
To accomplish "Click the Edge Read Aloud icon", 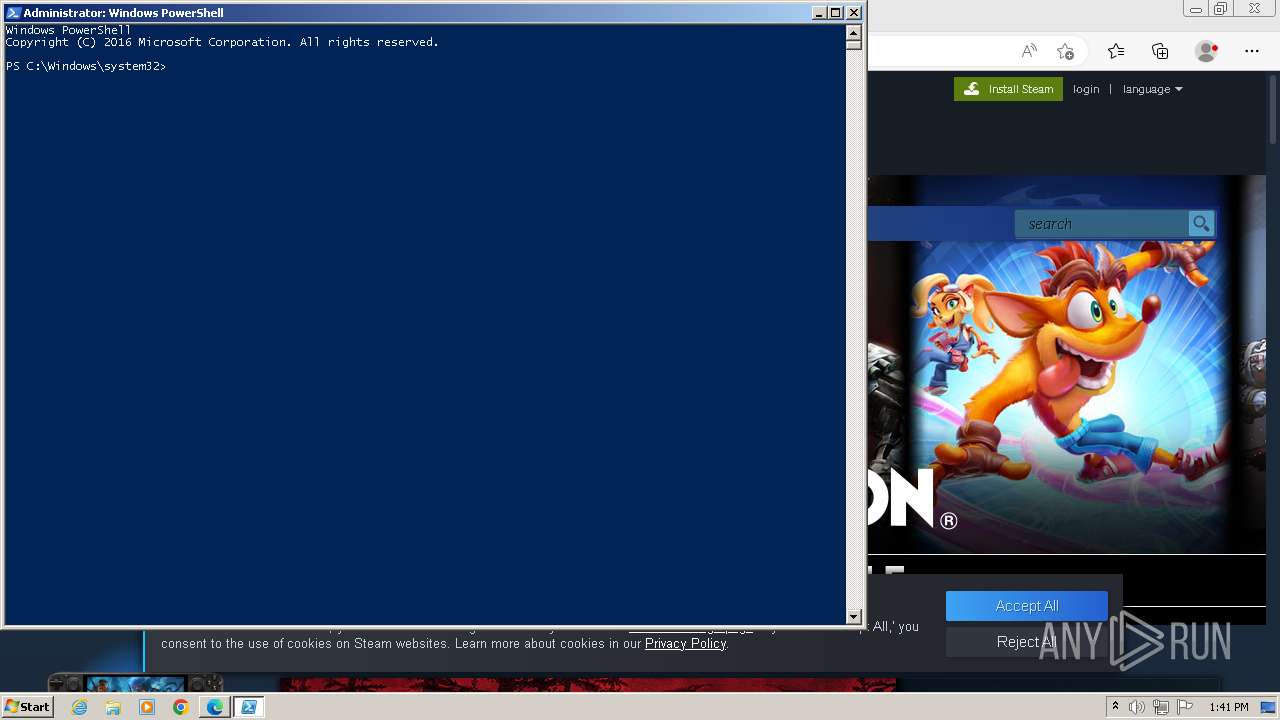I will [1029, 51].
